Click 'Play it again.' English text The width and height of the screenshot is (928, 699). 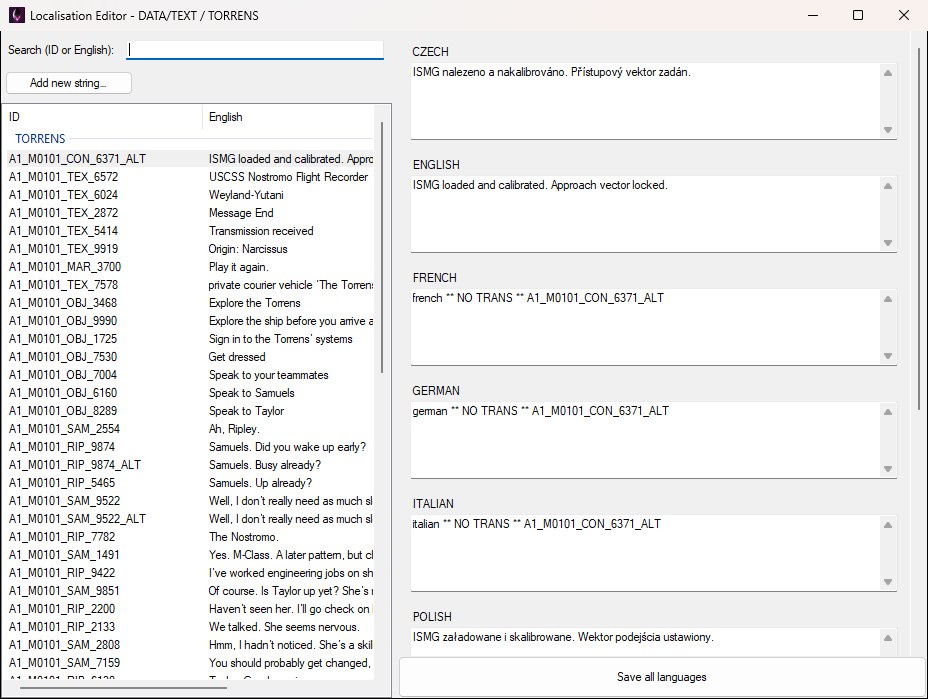point(239,267)
